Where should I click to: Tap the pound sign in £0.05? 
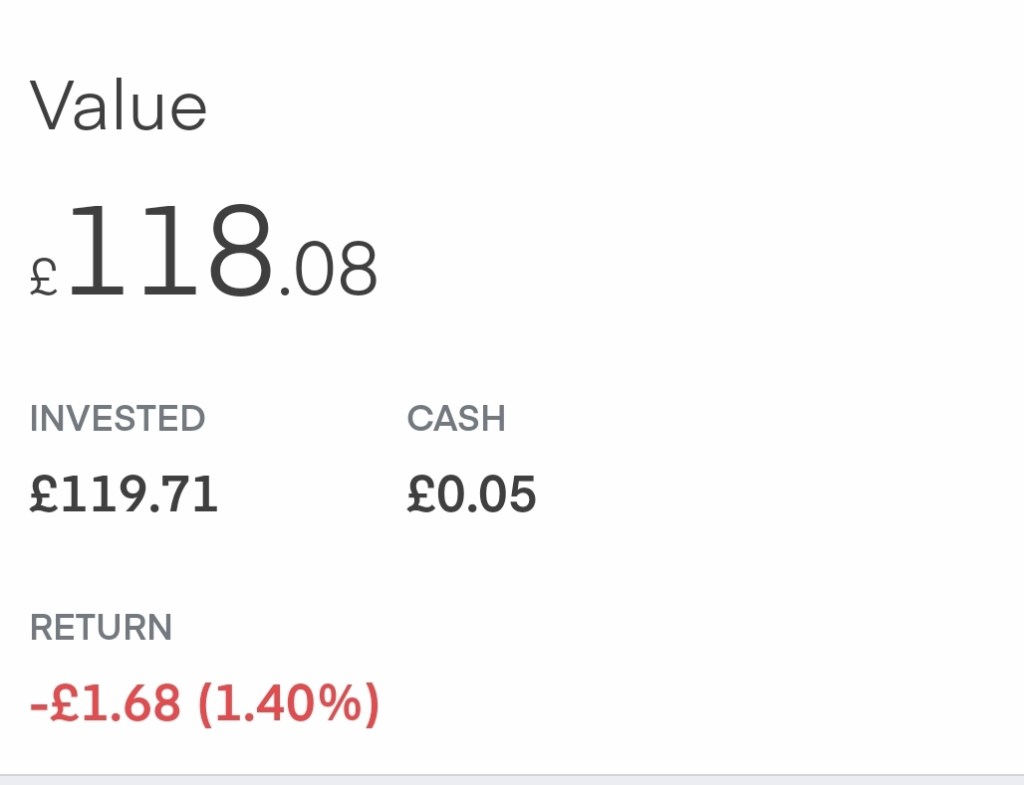click(420, 494)
